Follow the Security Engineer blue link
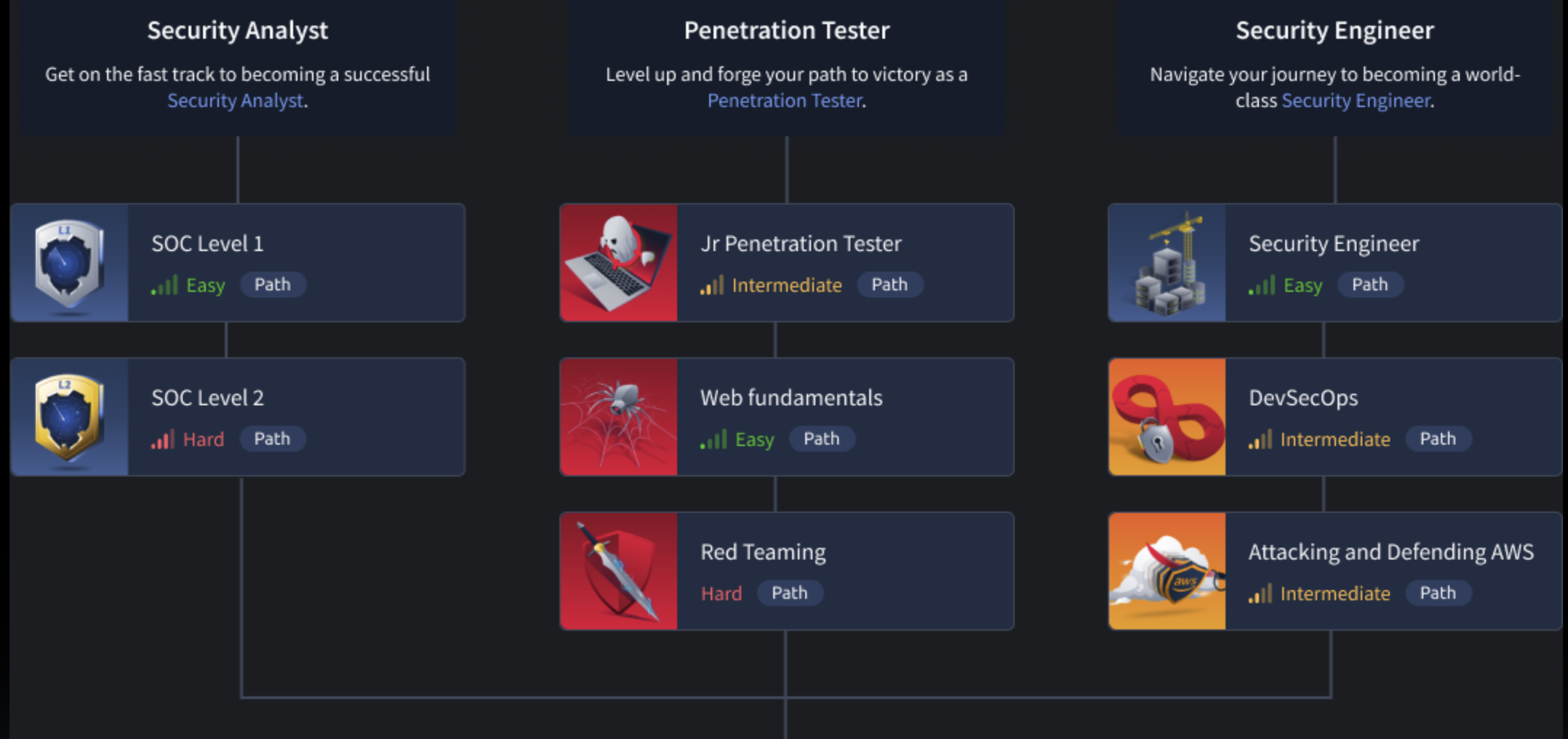 point(1356,100)
